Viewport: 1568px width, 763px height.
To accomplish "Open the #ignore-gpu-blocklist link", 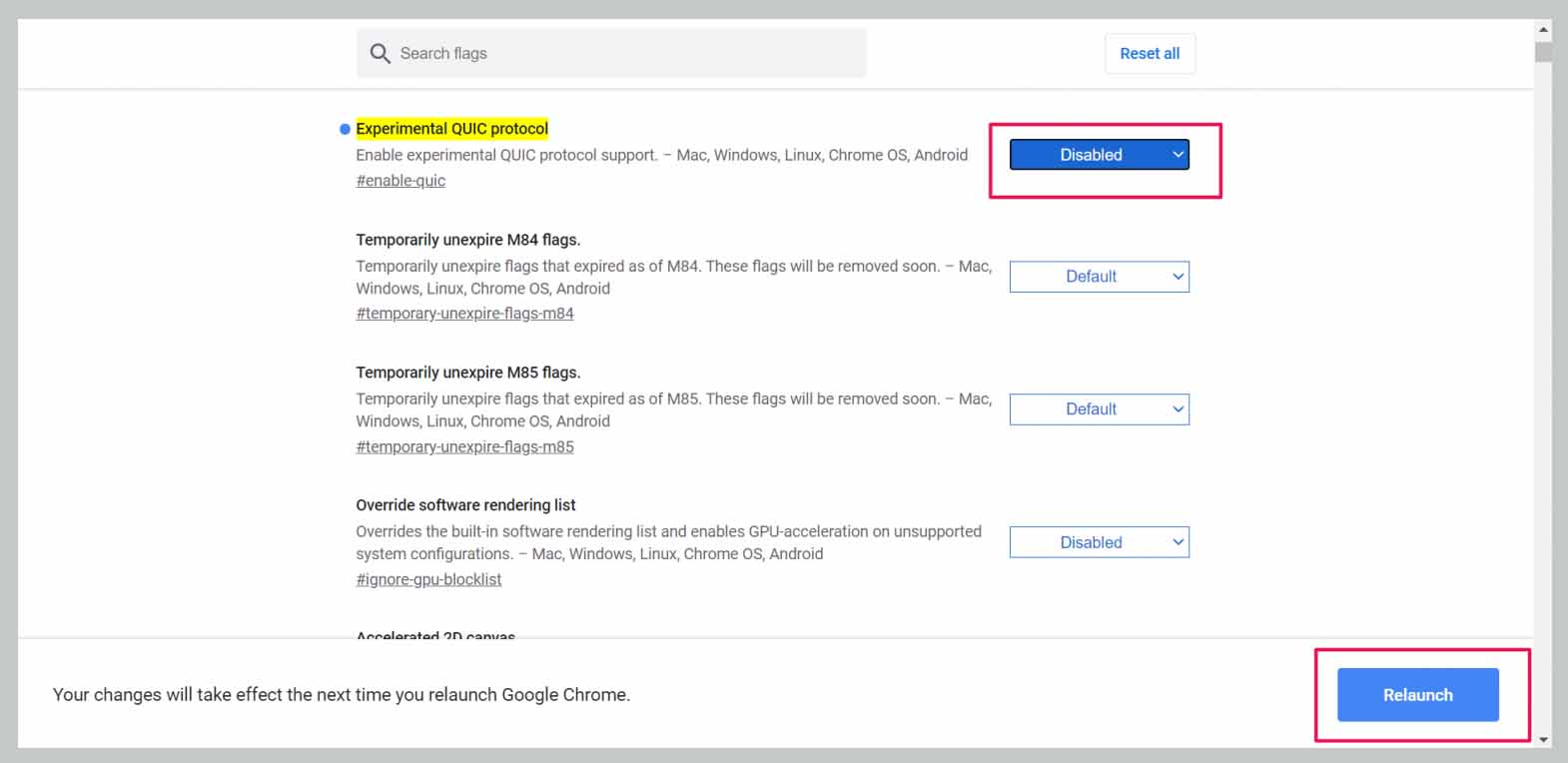I will (x=428, y=579).
